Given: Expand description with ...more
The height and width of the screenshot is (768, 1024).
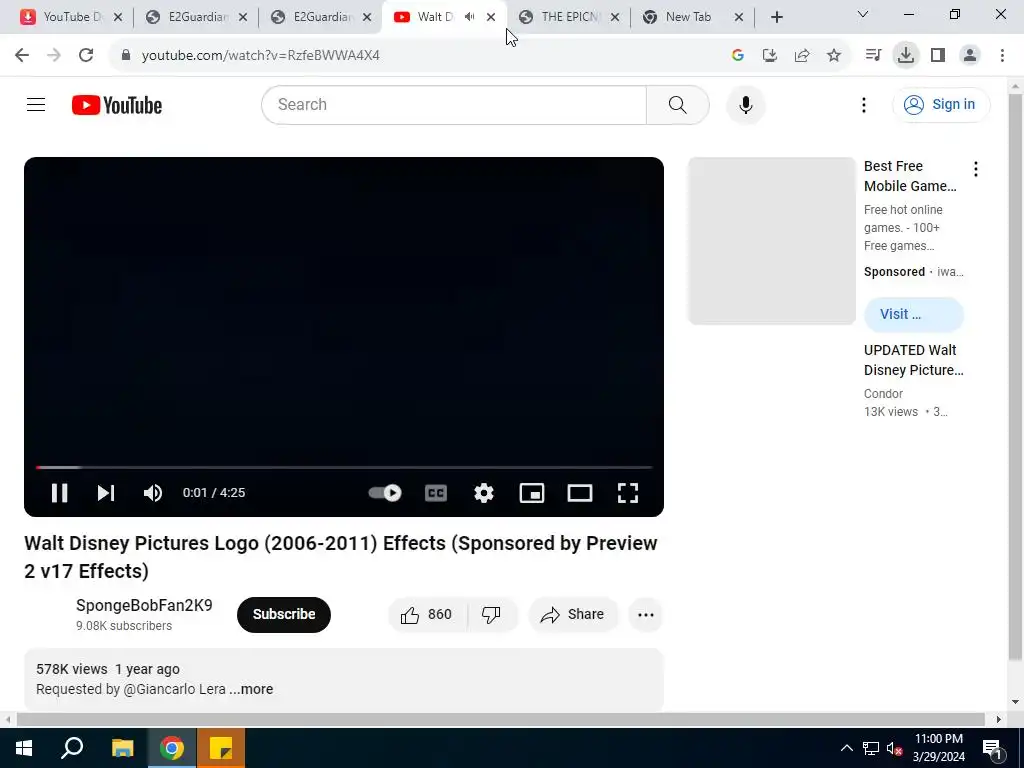Looking at the screenshot, I should (251, 689).
